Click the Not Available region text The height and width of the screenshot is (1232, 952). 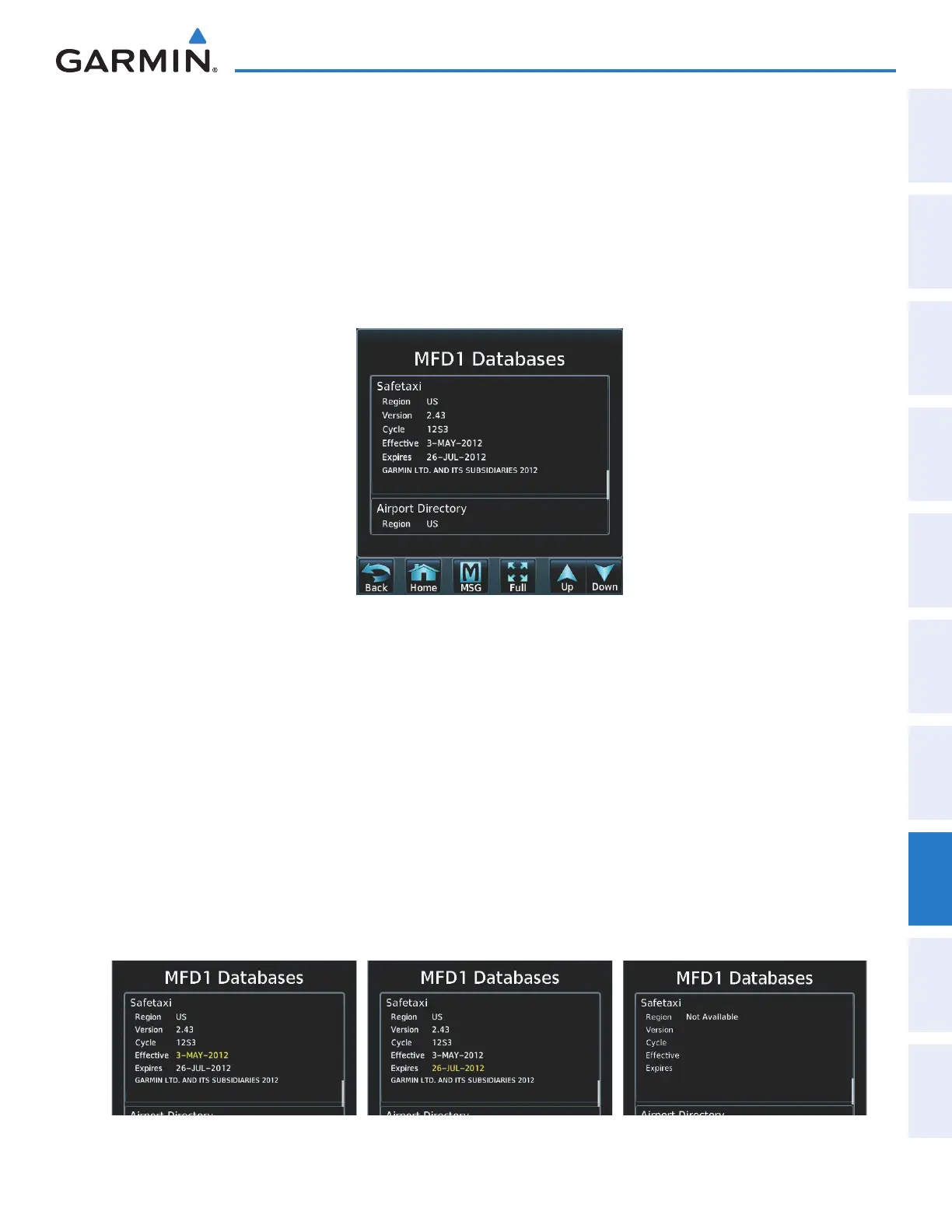coord(712,1017)
